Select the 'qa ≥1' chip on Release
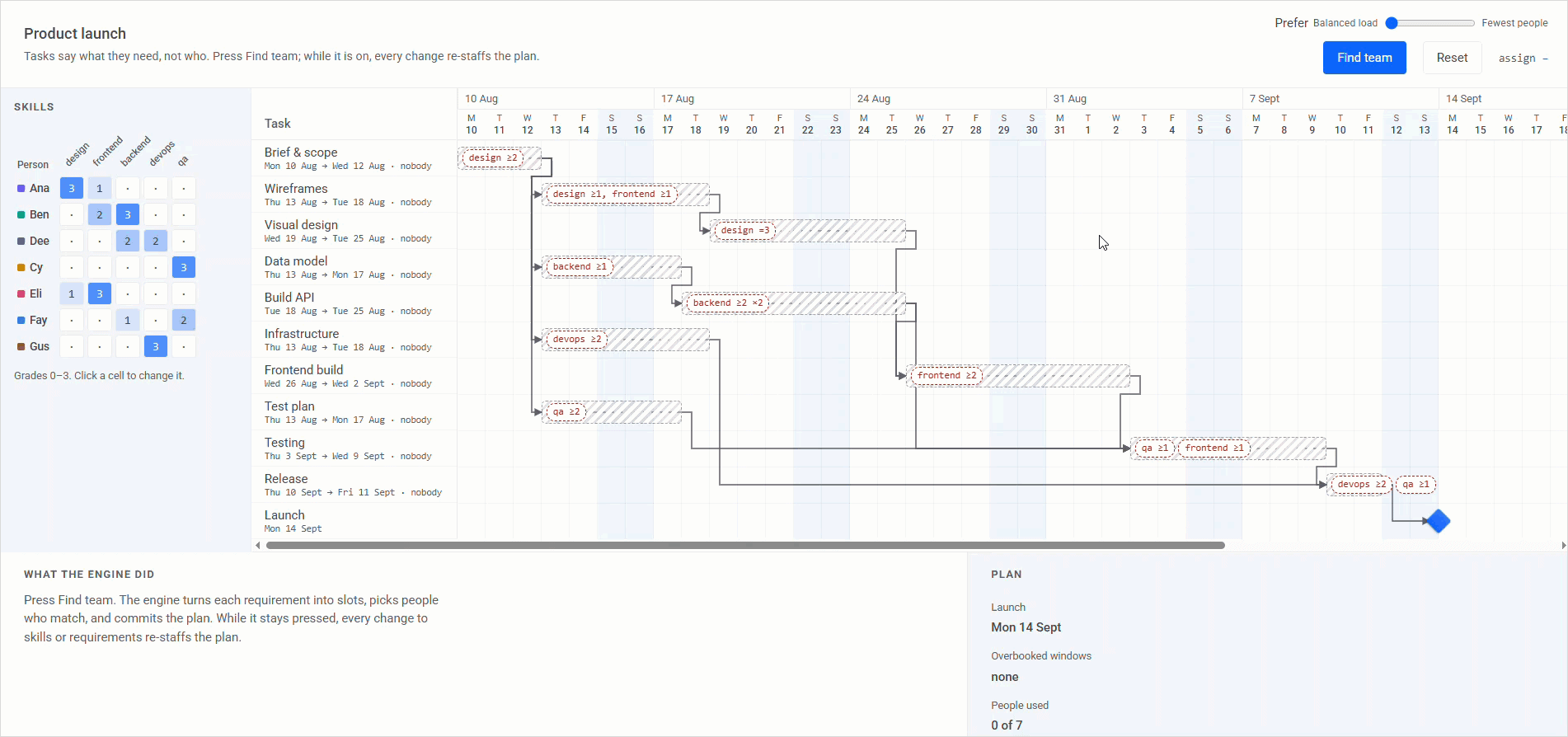Screen dimensions: 1568x737 point(1415,484)
